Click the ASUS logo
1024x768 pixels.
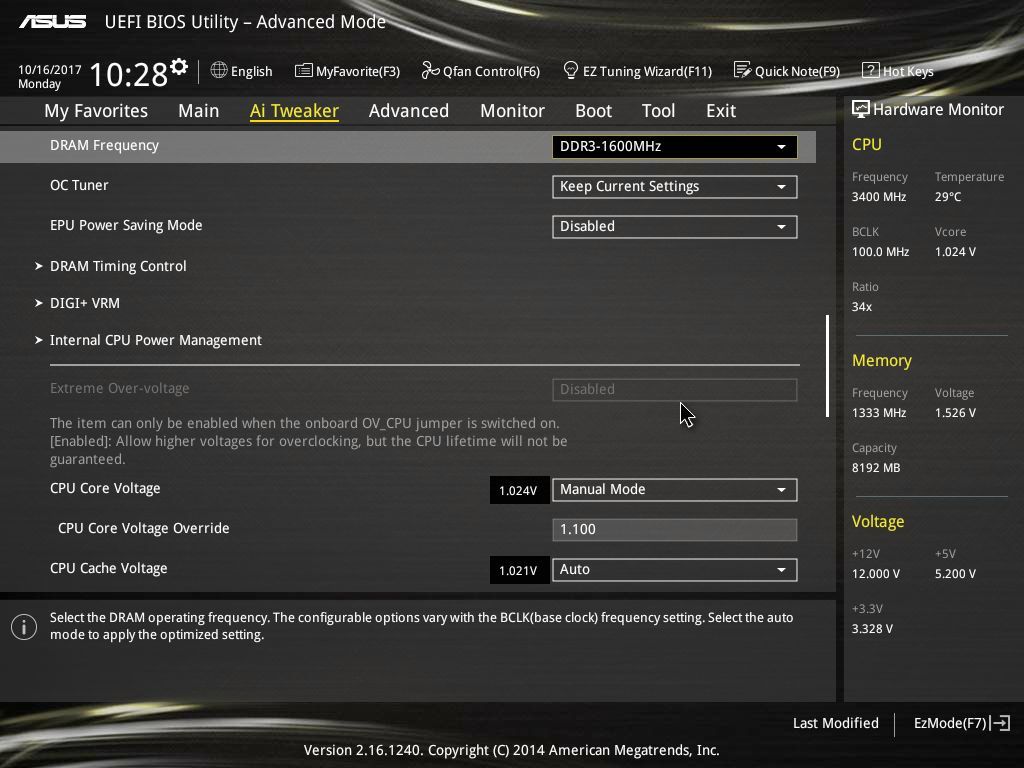point(52,22)
